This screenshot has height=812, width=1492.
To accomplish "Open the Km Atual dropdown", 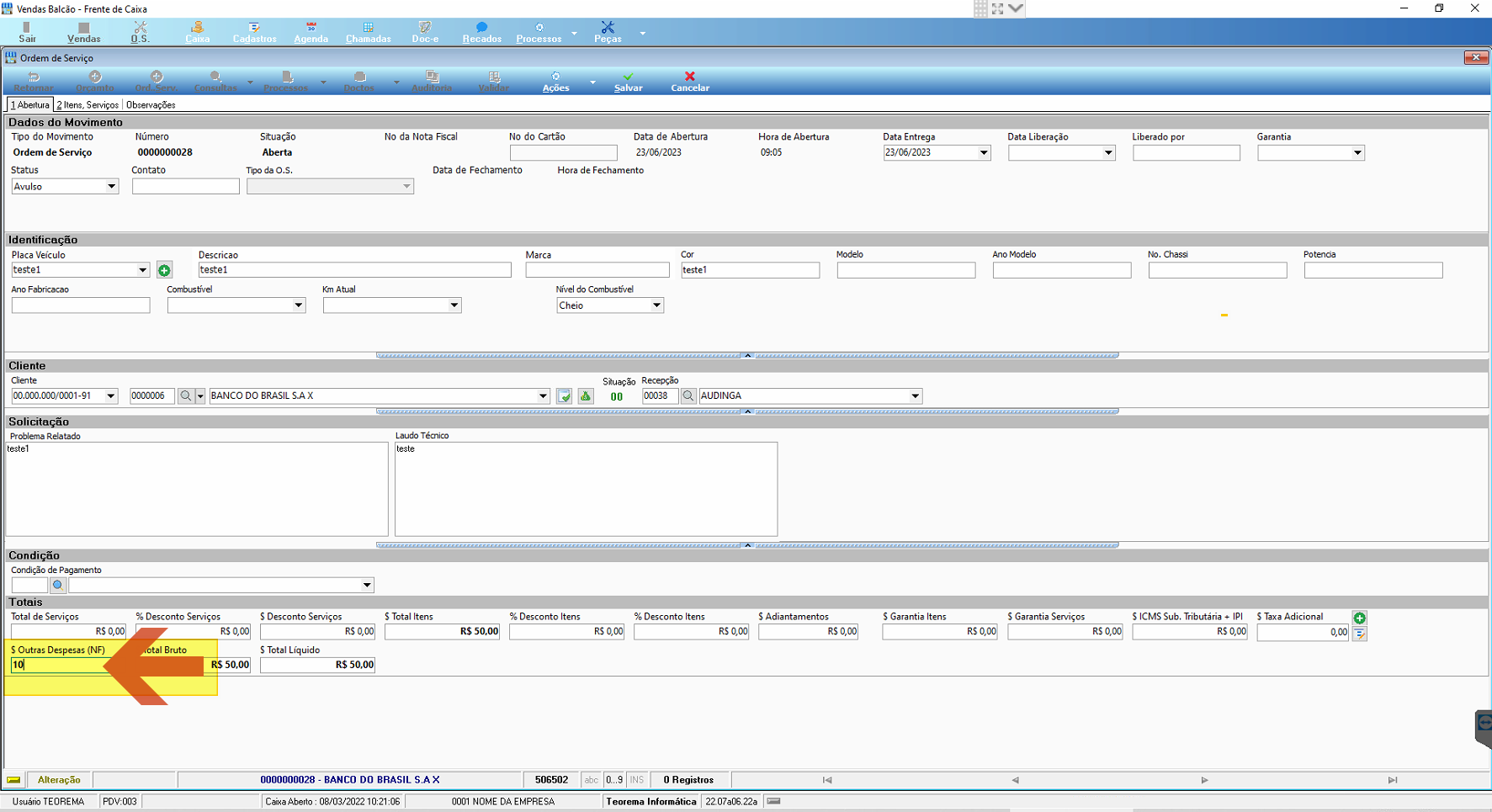I will point(454,305).
